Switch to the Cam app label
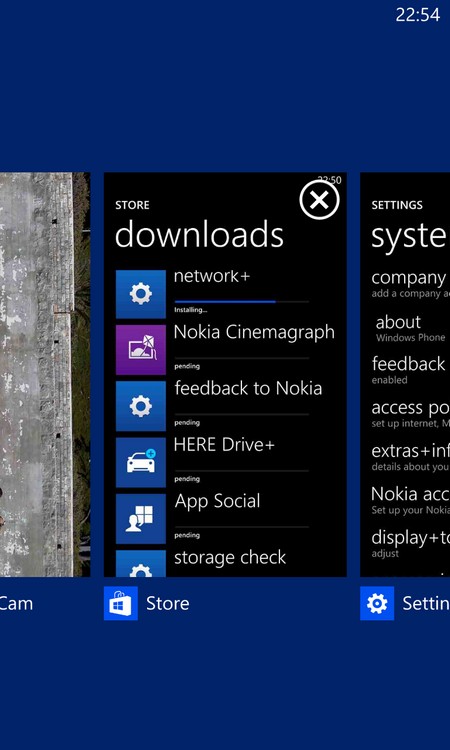 coord(17,604)
